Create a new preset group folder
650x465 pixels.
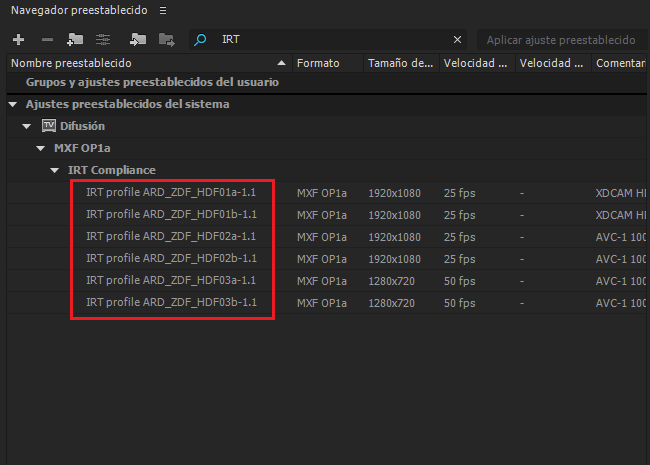[x=75, y=40]
